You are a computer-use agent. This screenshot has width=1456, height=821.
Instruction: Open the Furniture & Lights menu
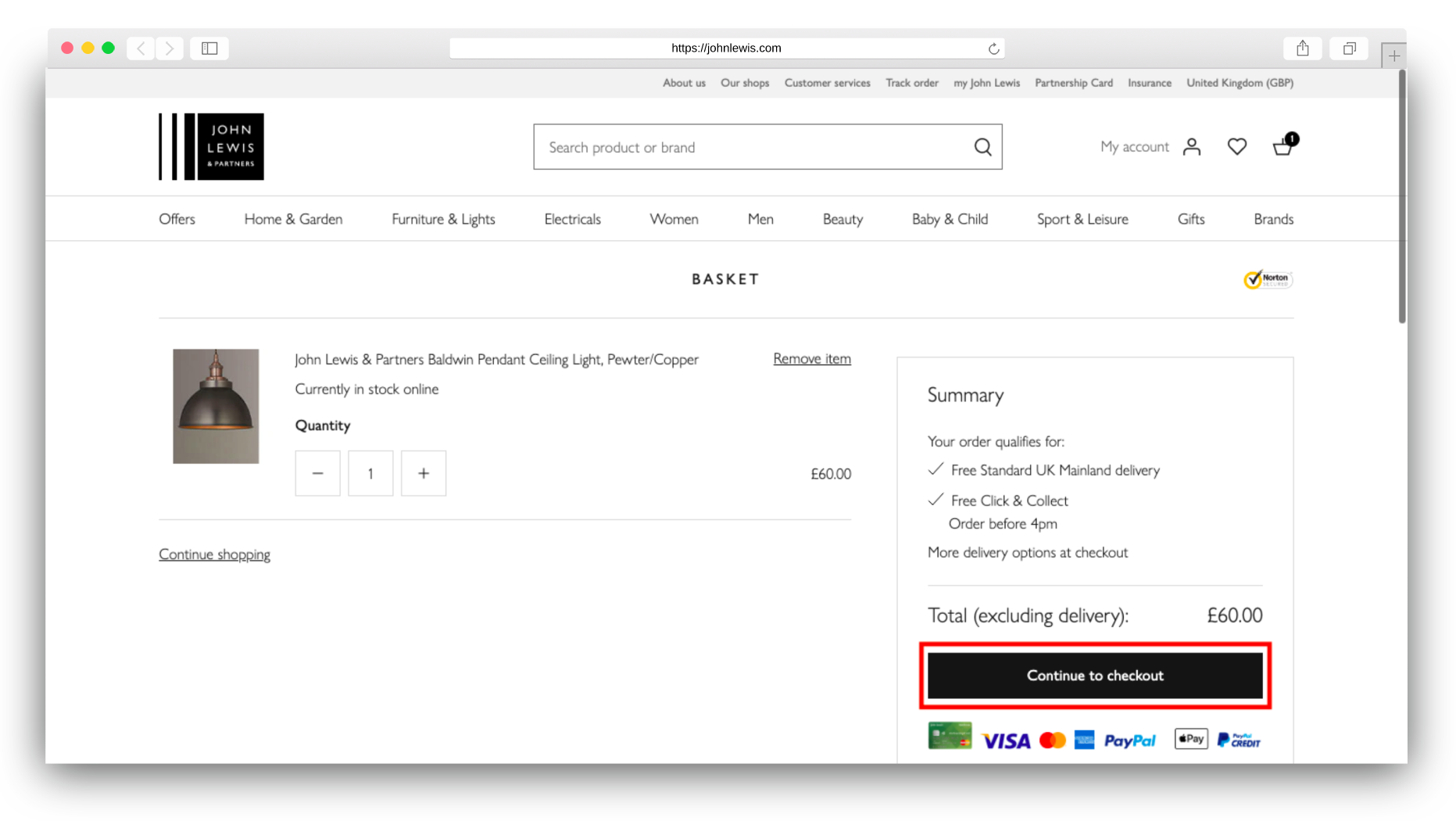point(443,219)
